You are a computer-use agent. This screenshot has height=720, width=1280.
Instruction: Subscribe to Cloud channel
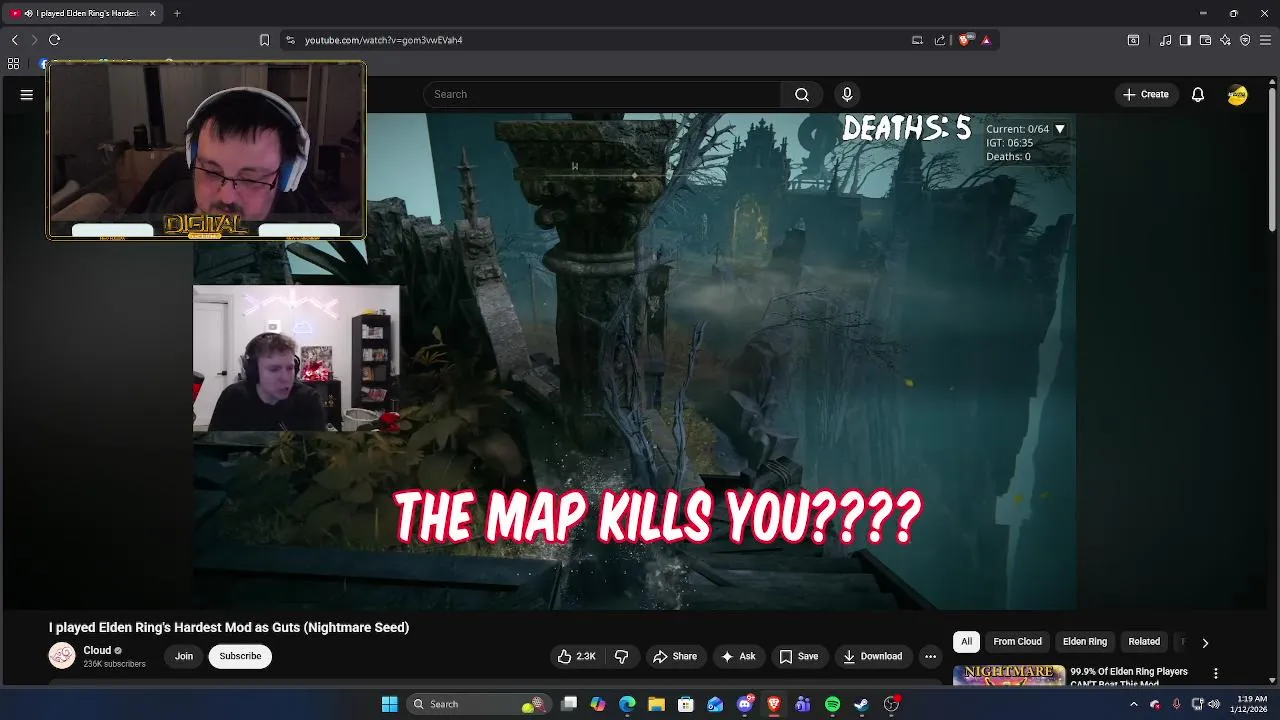[240, 656]
